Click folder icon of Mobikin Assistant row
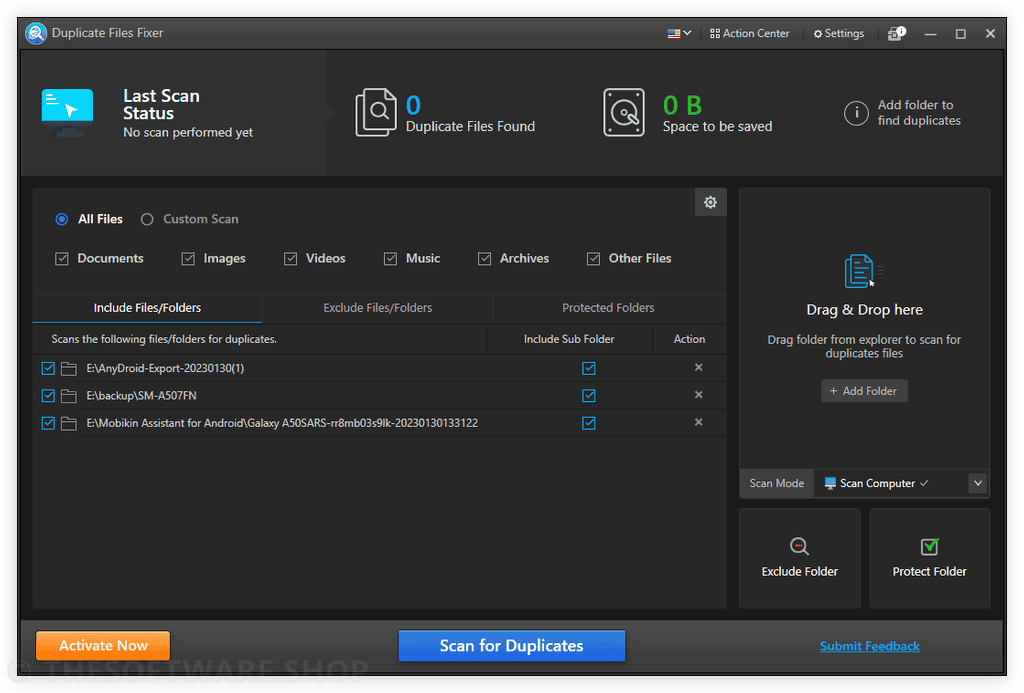Image resolution: width=1024 pixels, height=693 pixels. [69, 423]
